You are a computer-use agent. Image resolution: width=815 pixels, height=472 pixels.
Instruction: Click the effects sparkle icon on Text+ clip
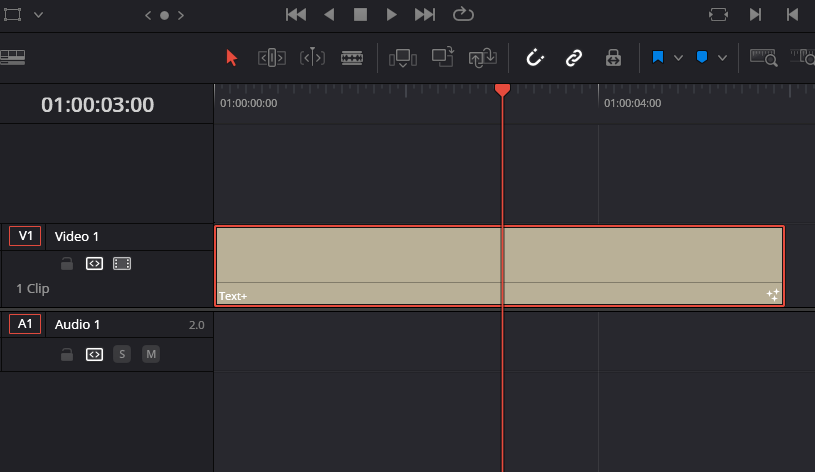pos(773,295)
